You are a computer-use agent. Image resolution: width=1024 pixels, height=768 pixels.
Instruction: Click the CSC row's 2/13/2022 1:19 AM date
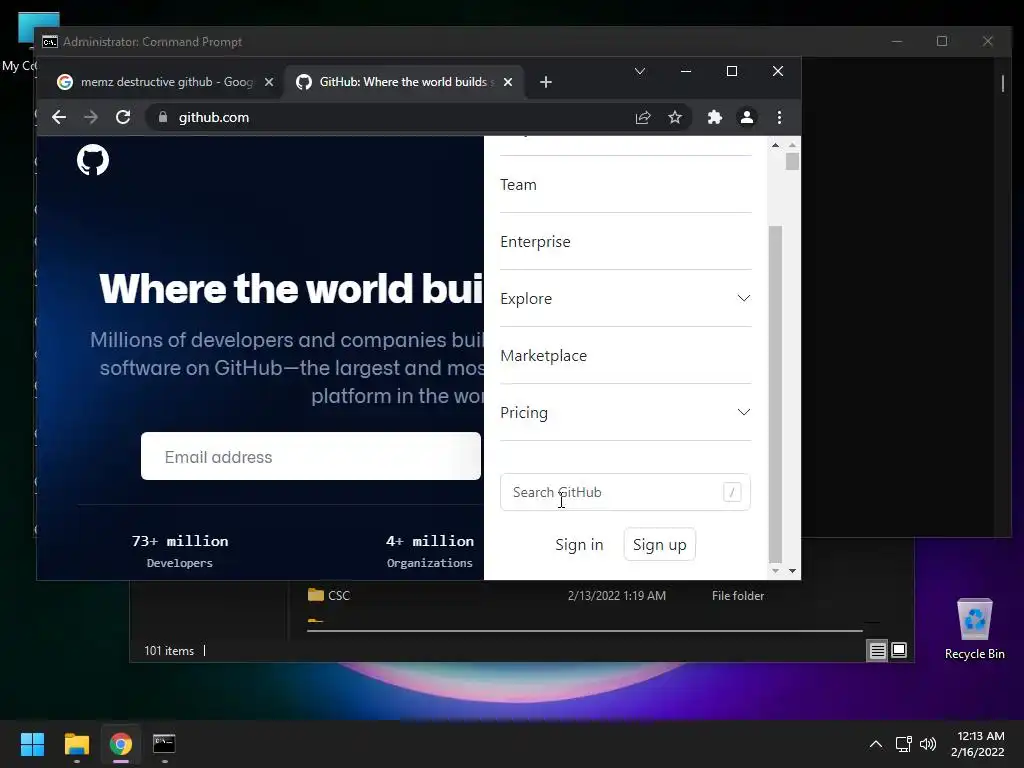[616, 596]
